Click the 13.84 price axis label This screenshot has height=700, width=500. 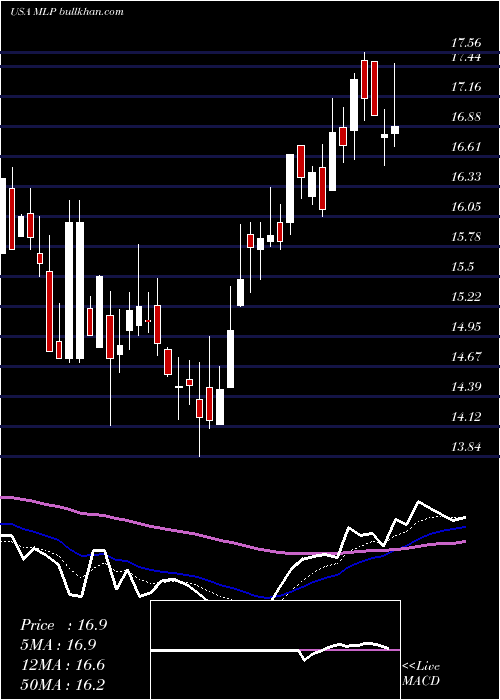[x=466, y=446]
